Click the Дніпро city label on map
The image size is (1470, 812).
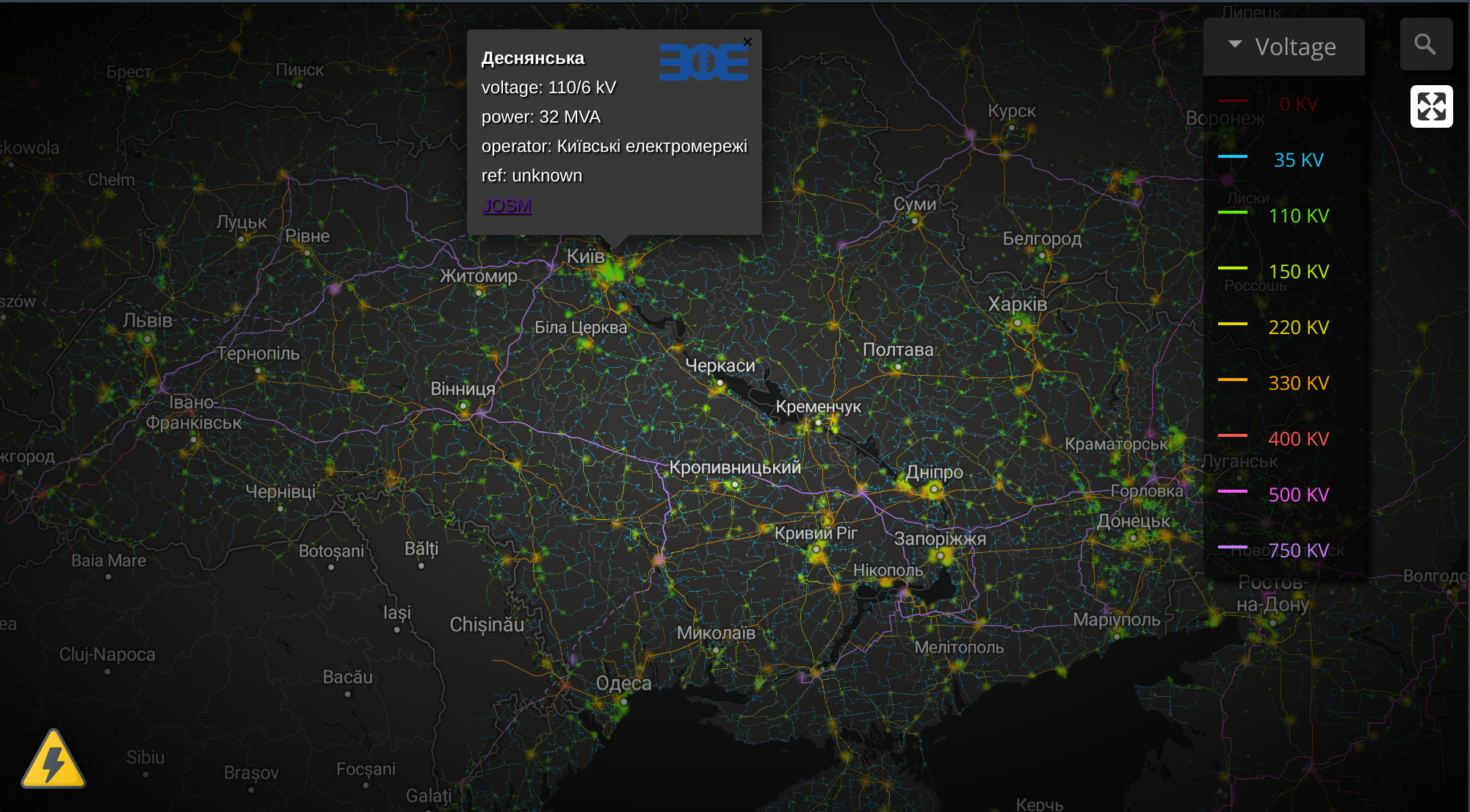pyautogui.click(x=934, y=472)
